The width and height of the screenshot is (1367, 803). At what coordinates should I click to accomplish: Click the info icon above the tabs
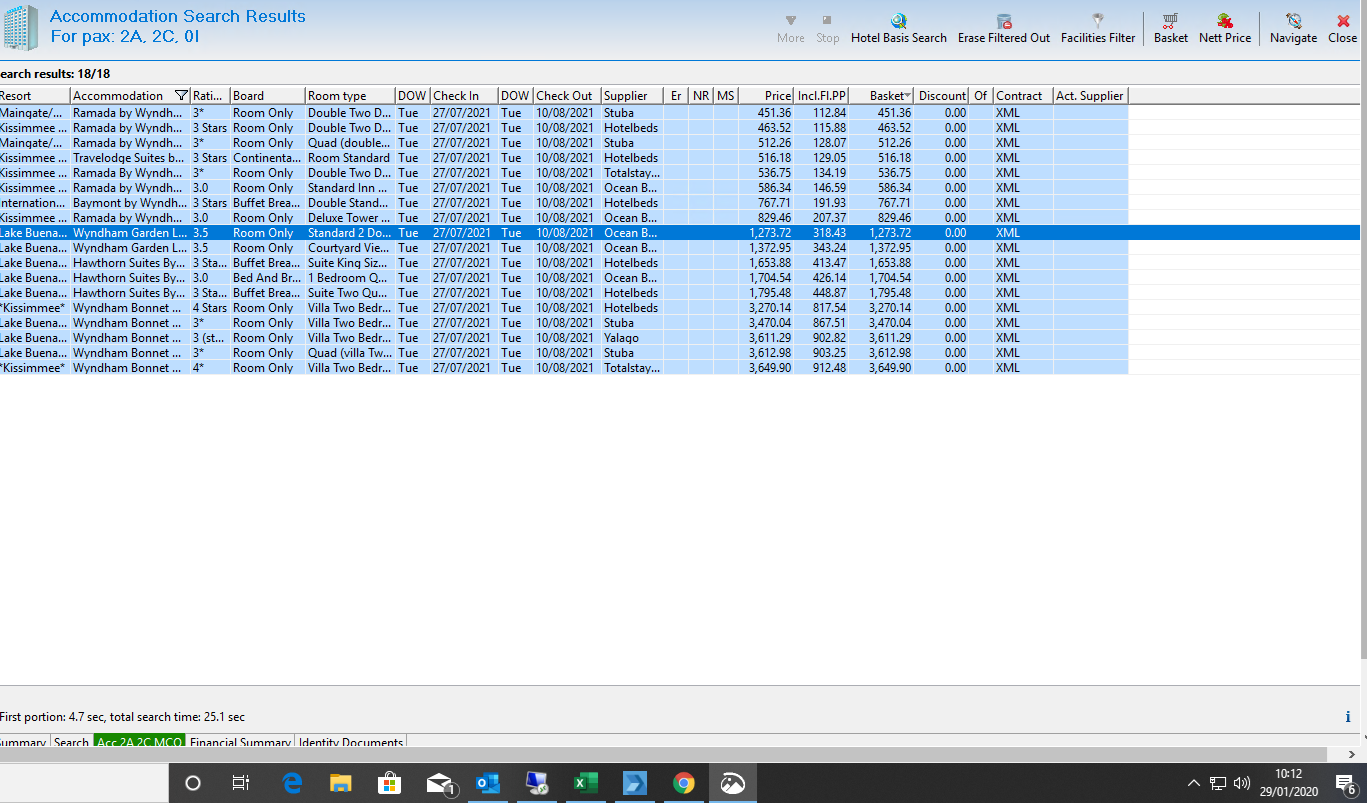click(1348, 716)
